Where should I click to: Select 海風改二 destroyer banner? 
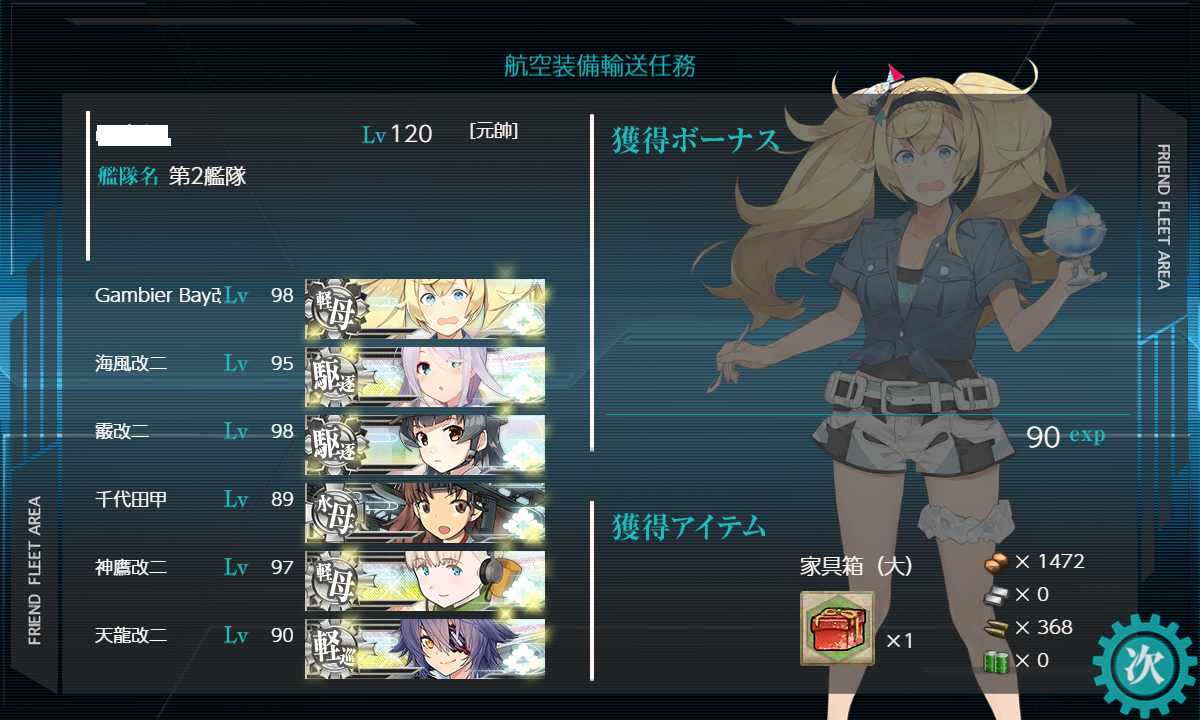tap(425, 377)
